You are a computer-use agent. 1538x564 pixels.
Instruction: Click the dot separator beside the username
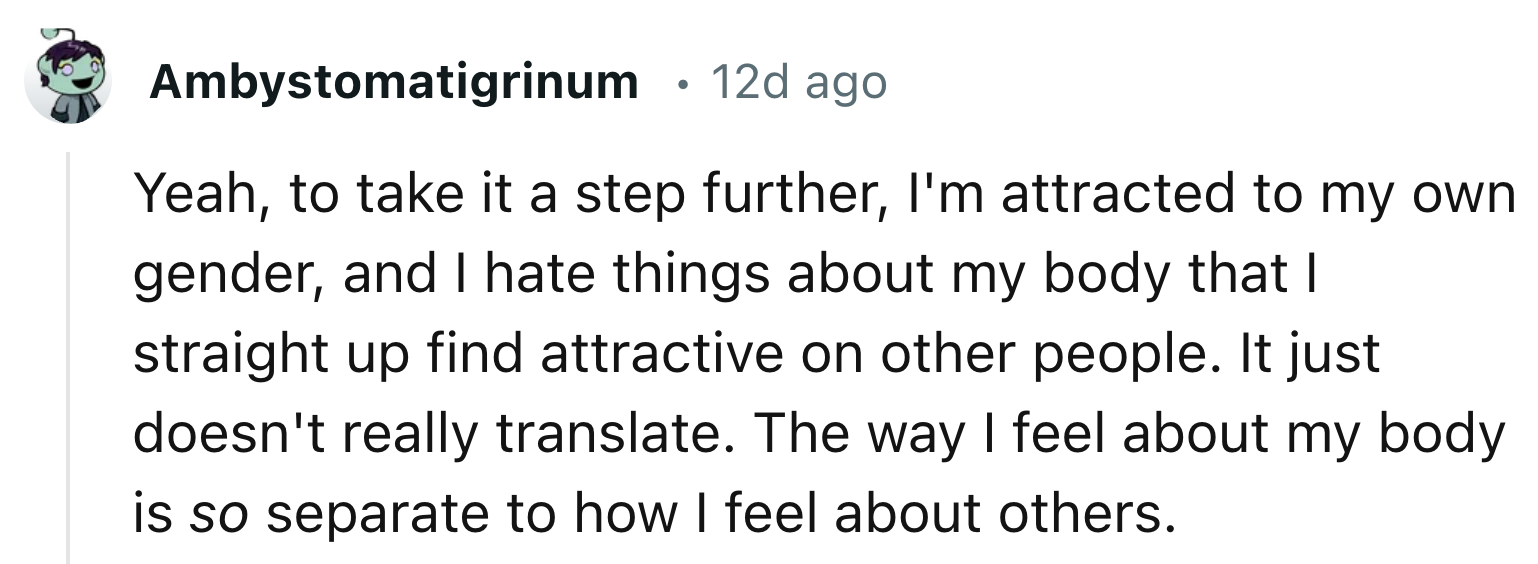(680, 82)
